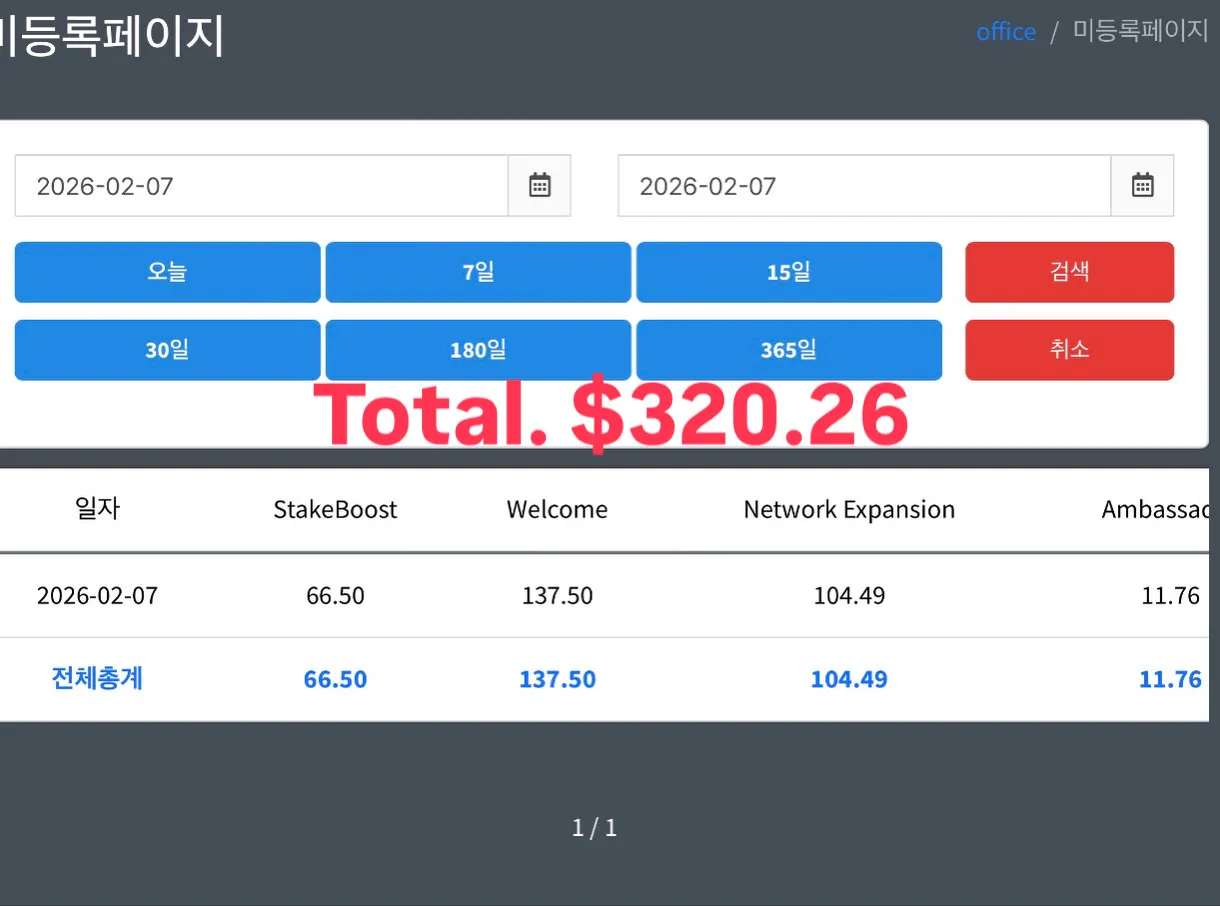Select the 180일 range button

point(478,350)
